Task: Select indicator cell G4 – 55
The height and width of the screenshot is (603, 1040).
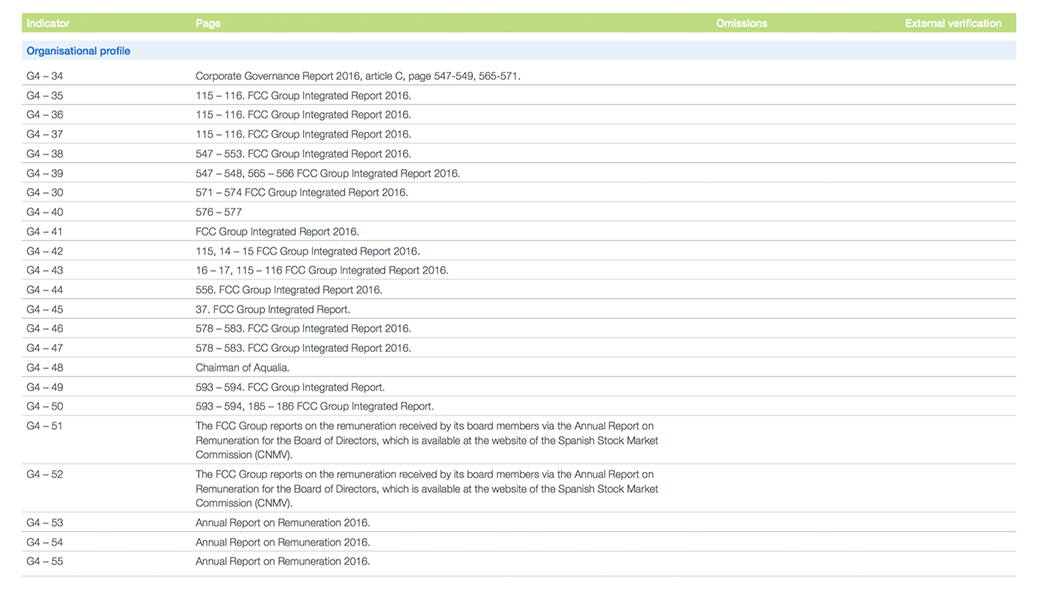Action: (x=44, y=561)
